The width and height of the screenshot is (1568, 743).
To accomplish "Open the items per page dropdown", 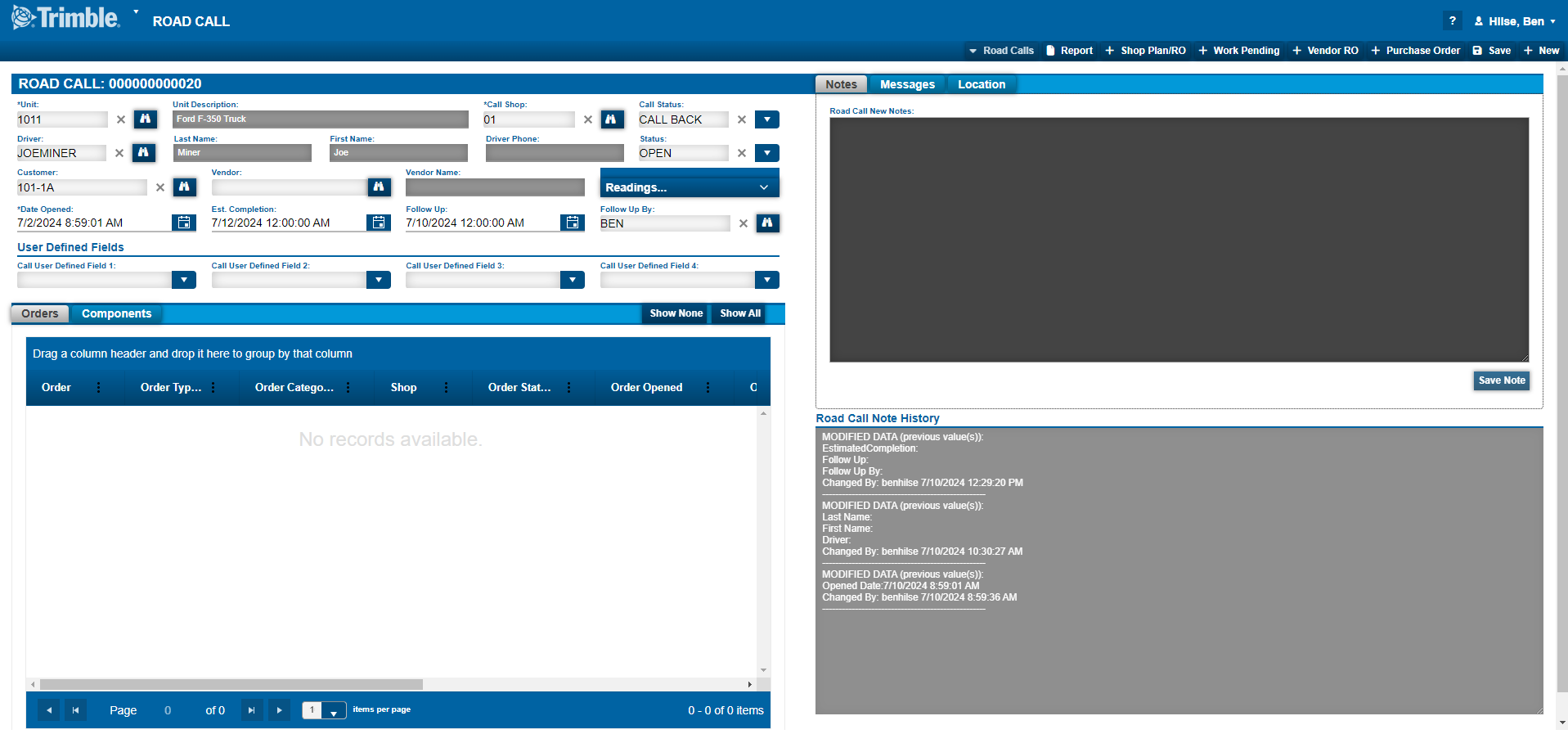I will point(334,711).
